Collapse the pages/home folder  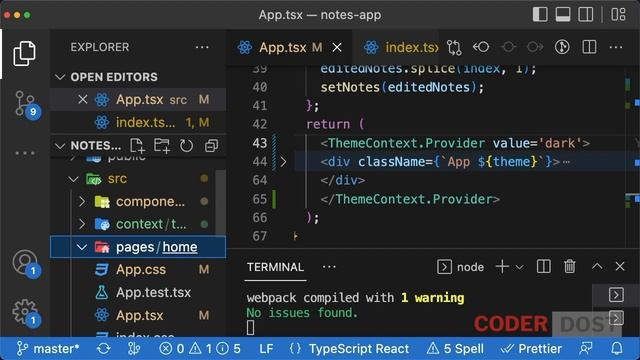point(82,247)
